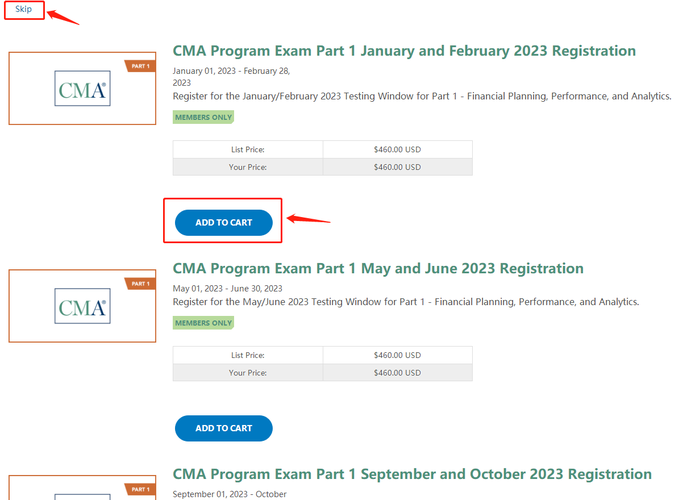Select Your Price amount for May/June exam

coord(397,373)
